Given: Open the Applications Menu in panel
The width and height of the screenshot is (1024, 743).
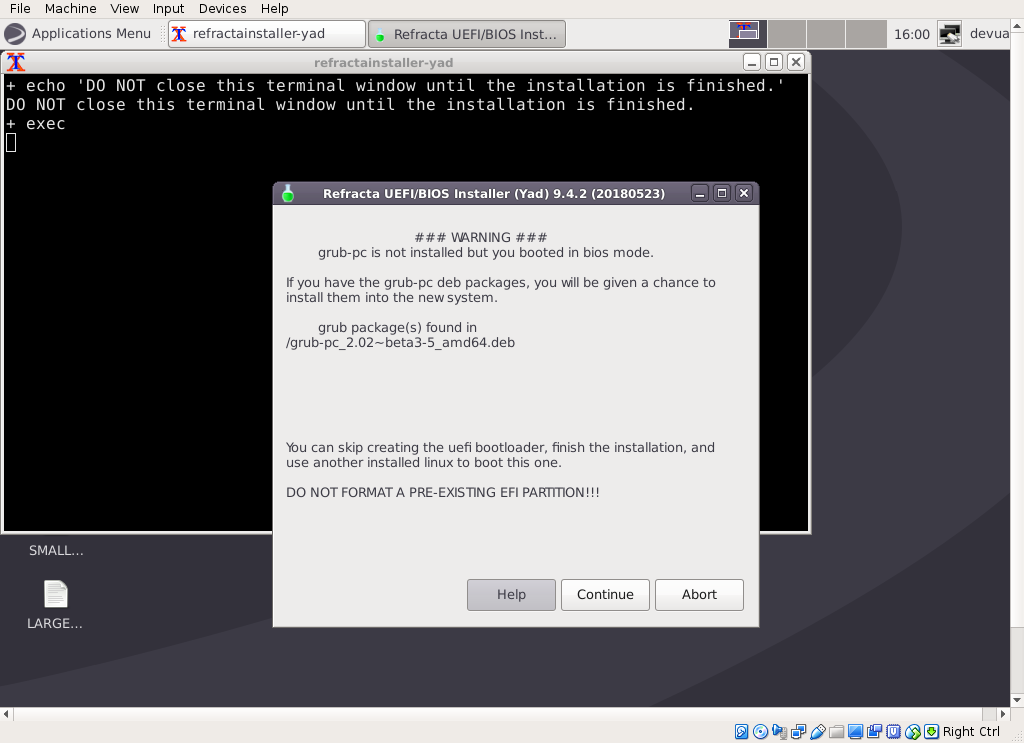Looking at the screenshot, I should point(78,33).
